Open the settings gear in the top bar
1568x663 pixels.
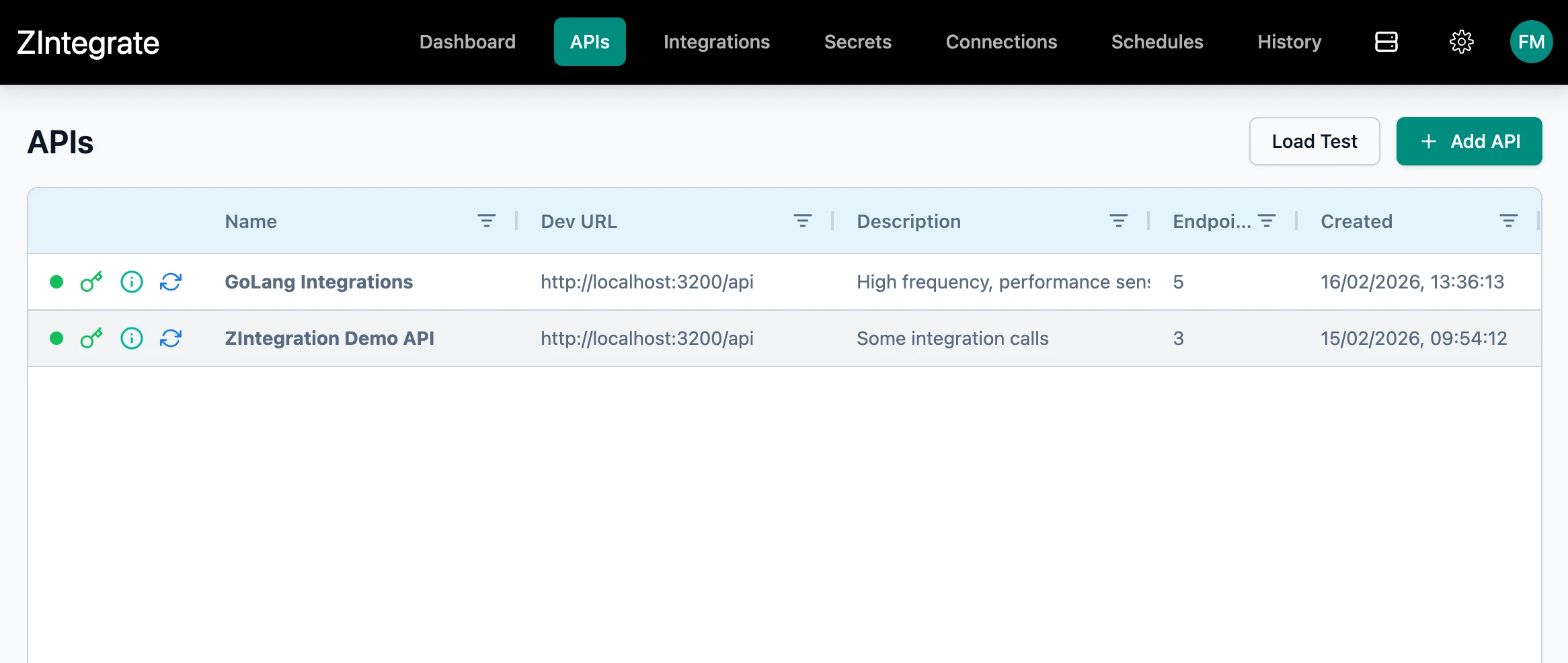point(1460,42)
